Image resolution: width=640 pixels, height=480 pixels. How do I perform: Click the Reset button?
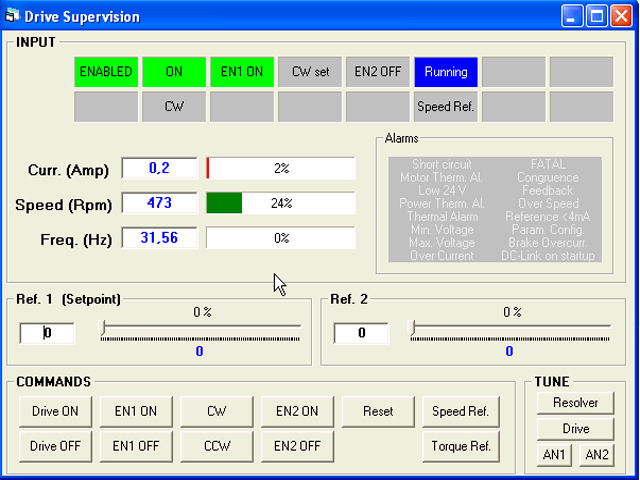[x=378, y=411]
